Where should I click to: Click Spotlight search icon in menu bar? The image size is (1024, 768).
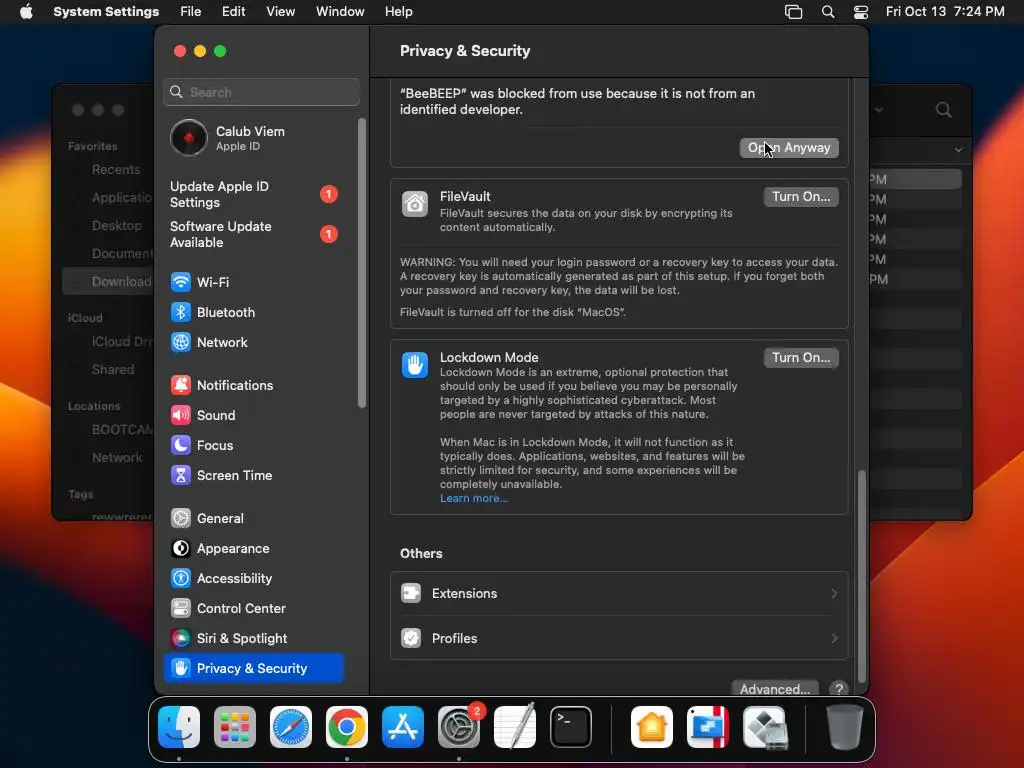[x=827, y=12]
